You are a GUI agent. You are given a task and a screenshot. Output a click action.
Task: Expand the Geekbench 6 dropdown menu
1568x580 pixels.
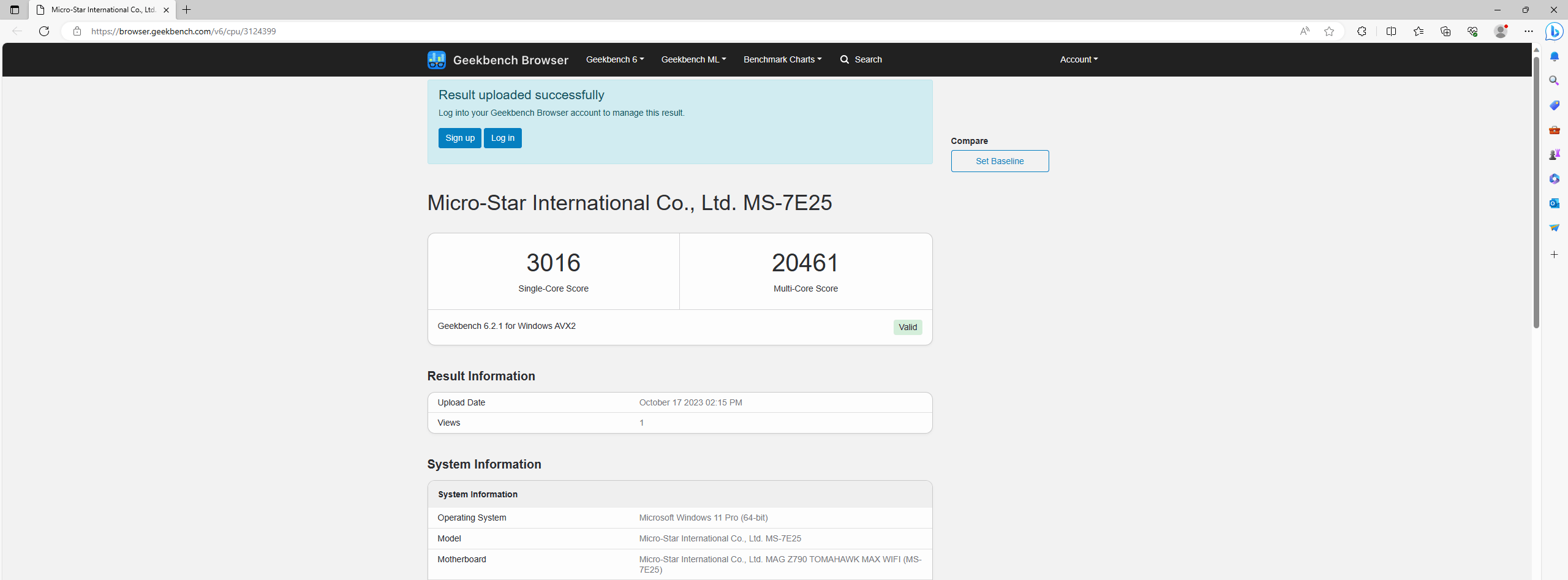[x=615, y=59]
